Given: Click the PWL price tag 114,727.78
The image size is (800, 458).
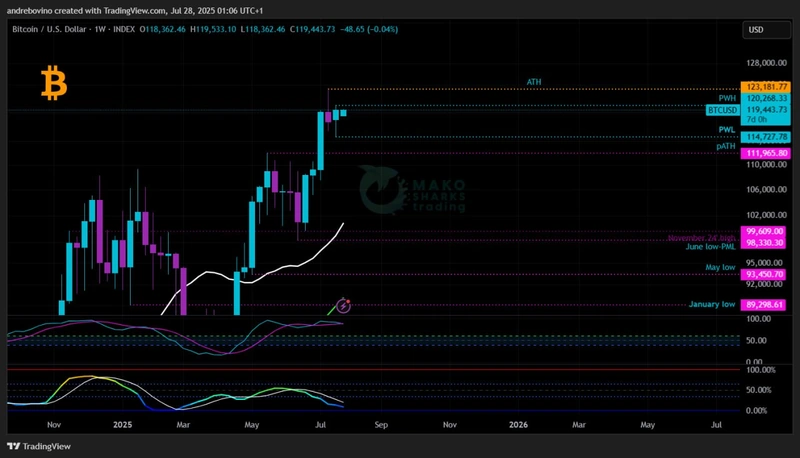Looking at the screenshot, I should (x=766, y=137).
